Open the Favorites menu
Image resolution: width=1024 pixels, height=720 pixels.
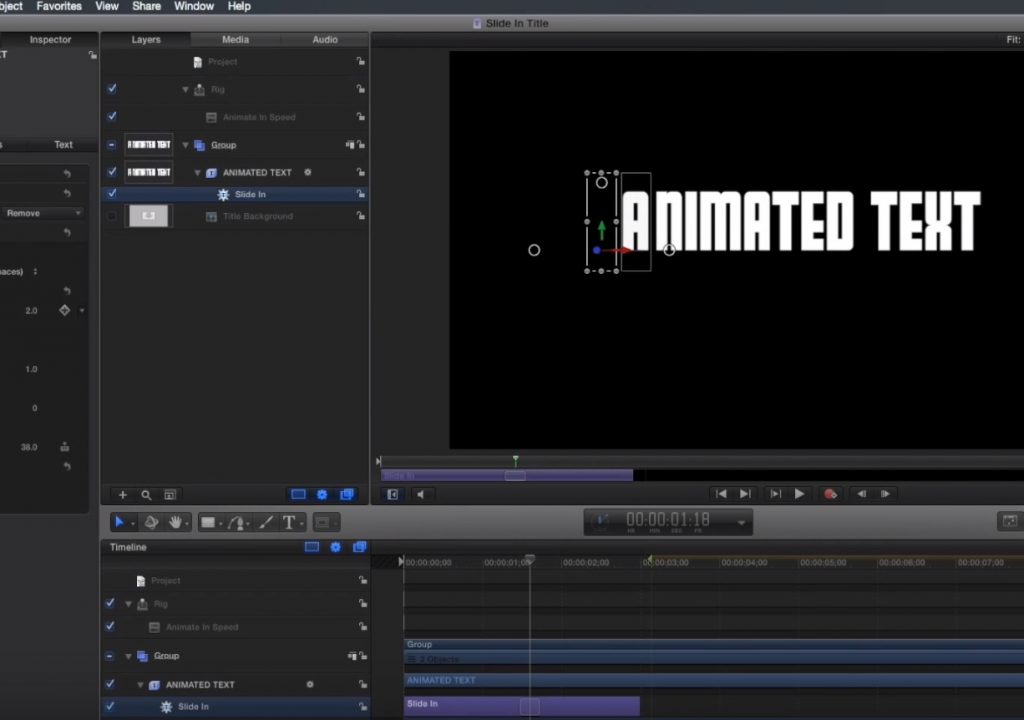point(59,6)
